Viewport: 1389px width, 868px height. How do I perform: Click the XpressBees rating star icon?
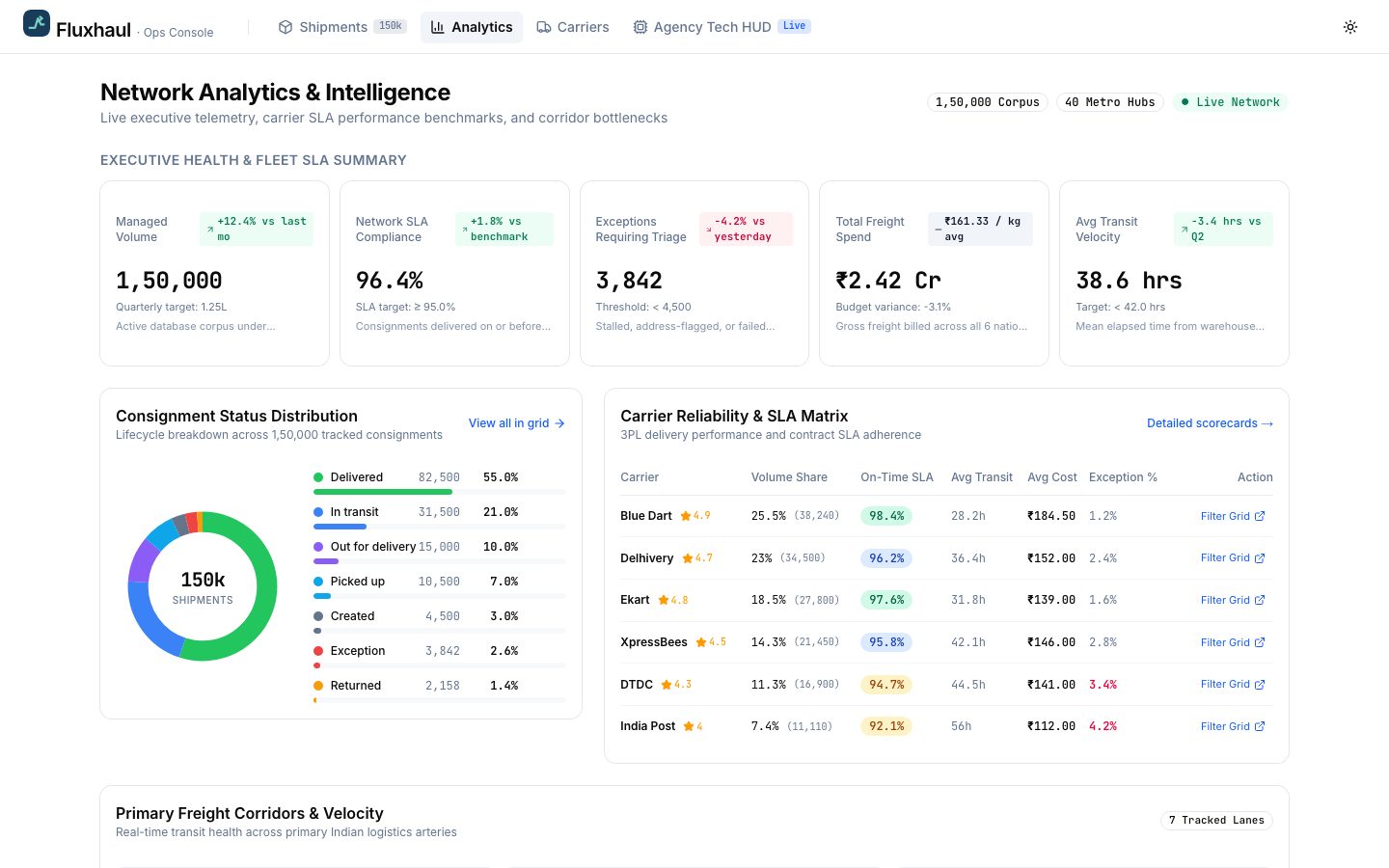tap(701, 642)
